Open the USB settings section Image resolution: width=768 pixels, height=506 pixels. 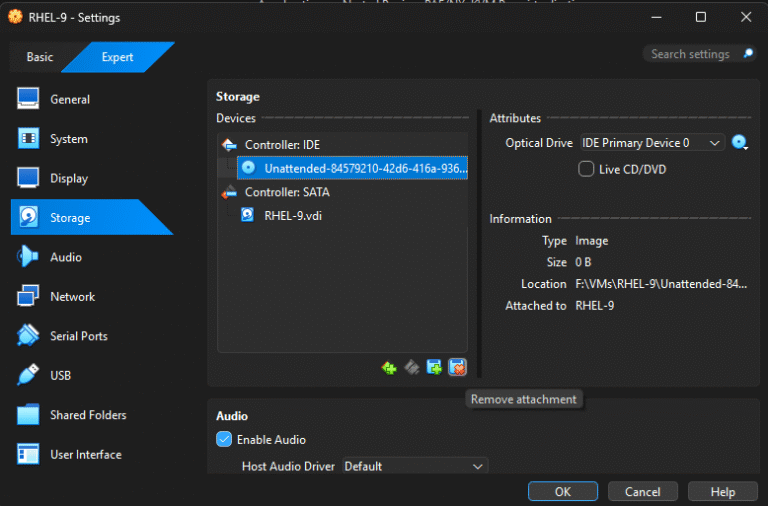click(61, 376)
